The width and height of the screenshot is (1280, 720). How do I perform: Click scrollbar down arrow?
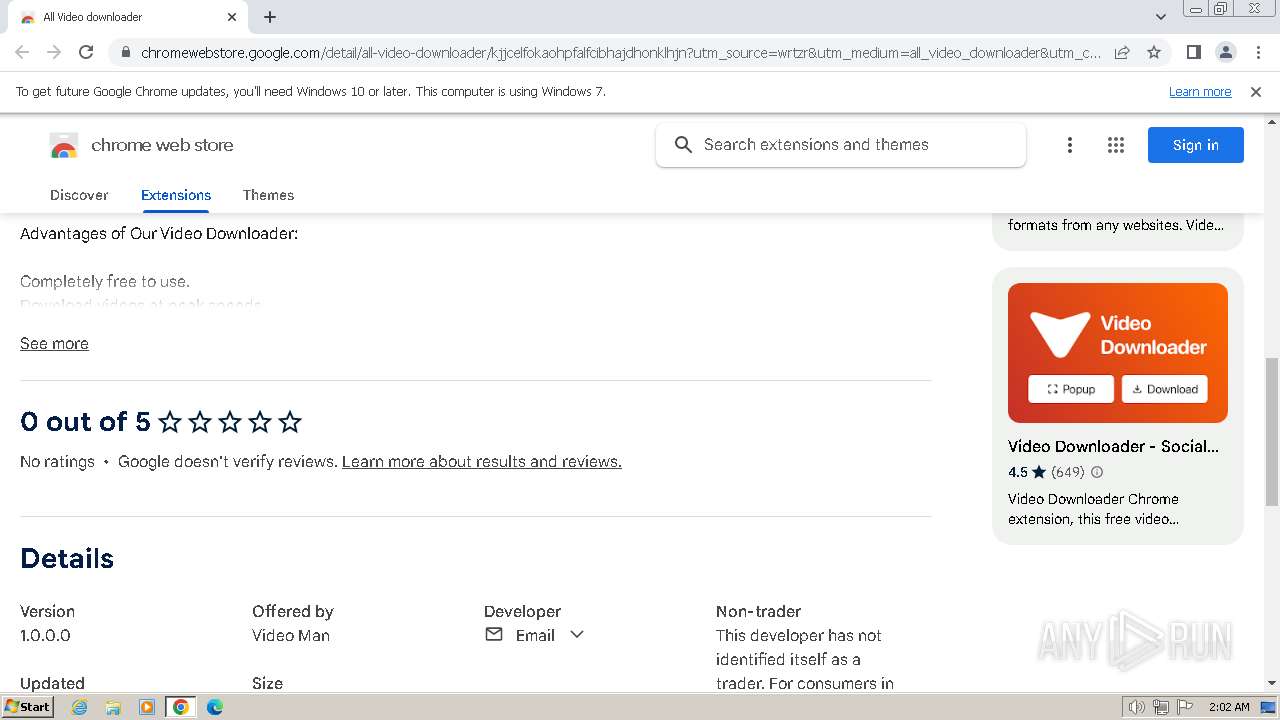(1272, 683)
